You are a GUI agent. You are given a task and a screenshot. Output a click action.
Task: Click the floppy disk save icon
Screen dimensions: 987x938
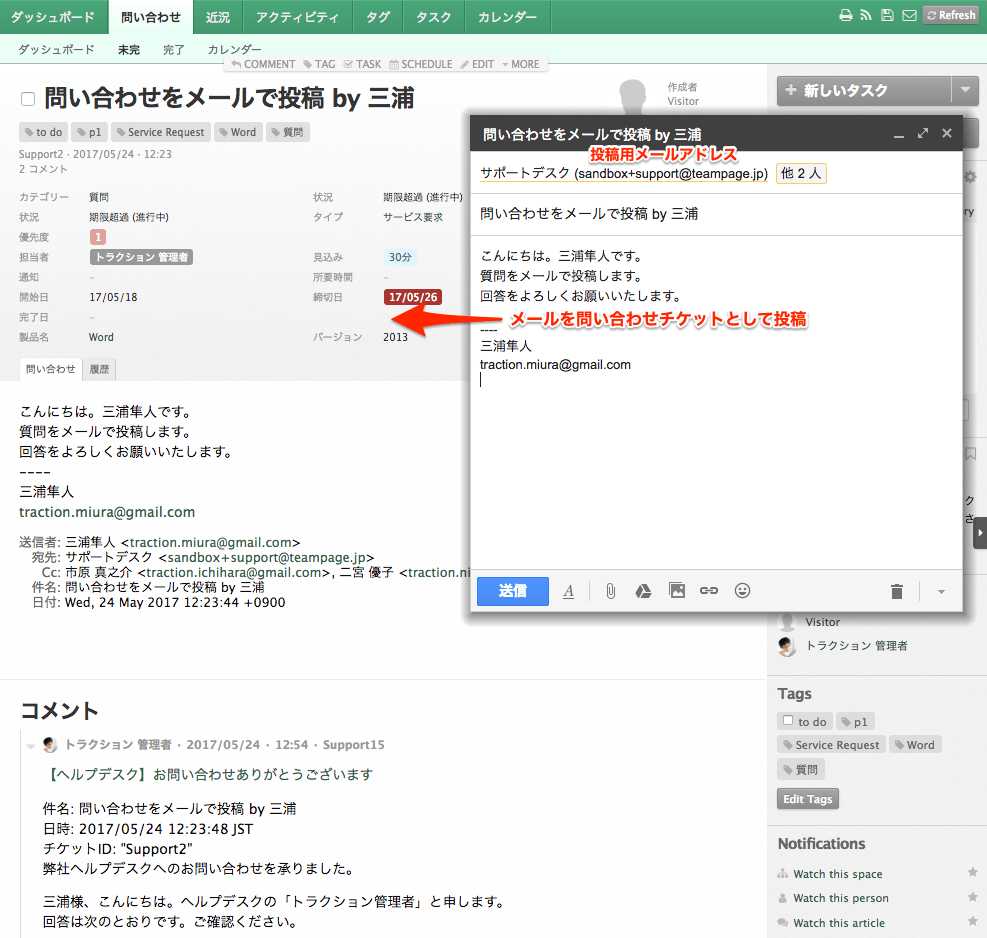887,16
